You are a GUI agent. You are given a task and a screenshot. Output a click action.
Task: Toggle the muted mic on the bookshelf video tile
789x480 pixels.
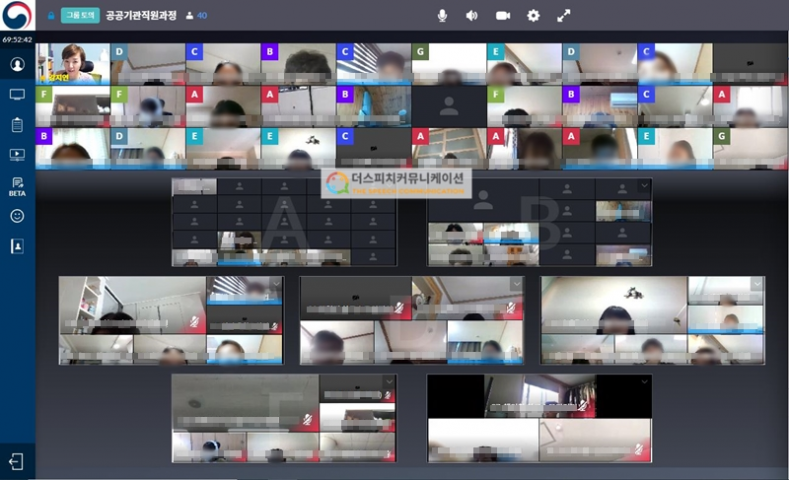click(195, 322)
